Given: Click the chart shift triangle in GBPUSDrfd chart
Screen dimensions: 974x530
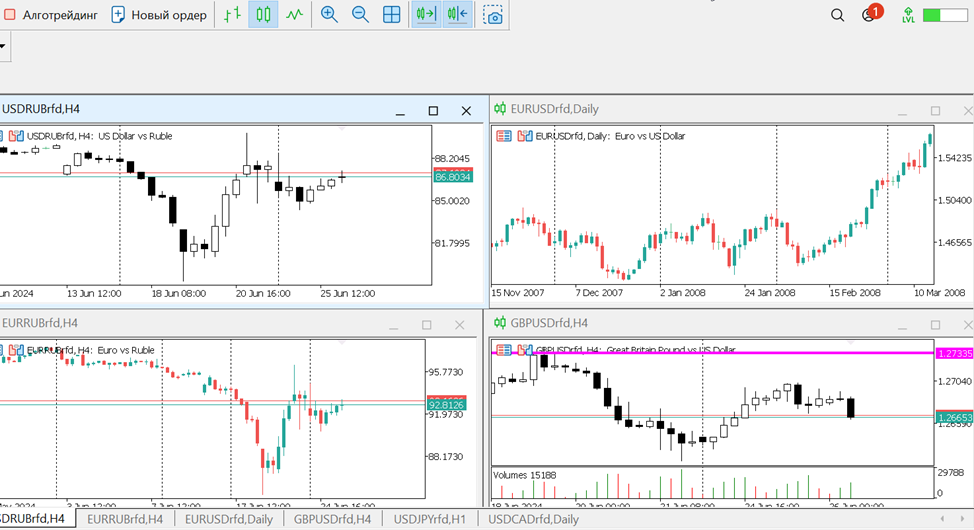Looking at the screenshot, I should pyautogui.click(x=850, y=342).
